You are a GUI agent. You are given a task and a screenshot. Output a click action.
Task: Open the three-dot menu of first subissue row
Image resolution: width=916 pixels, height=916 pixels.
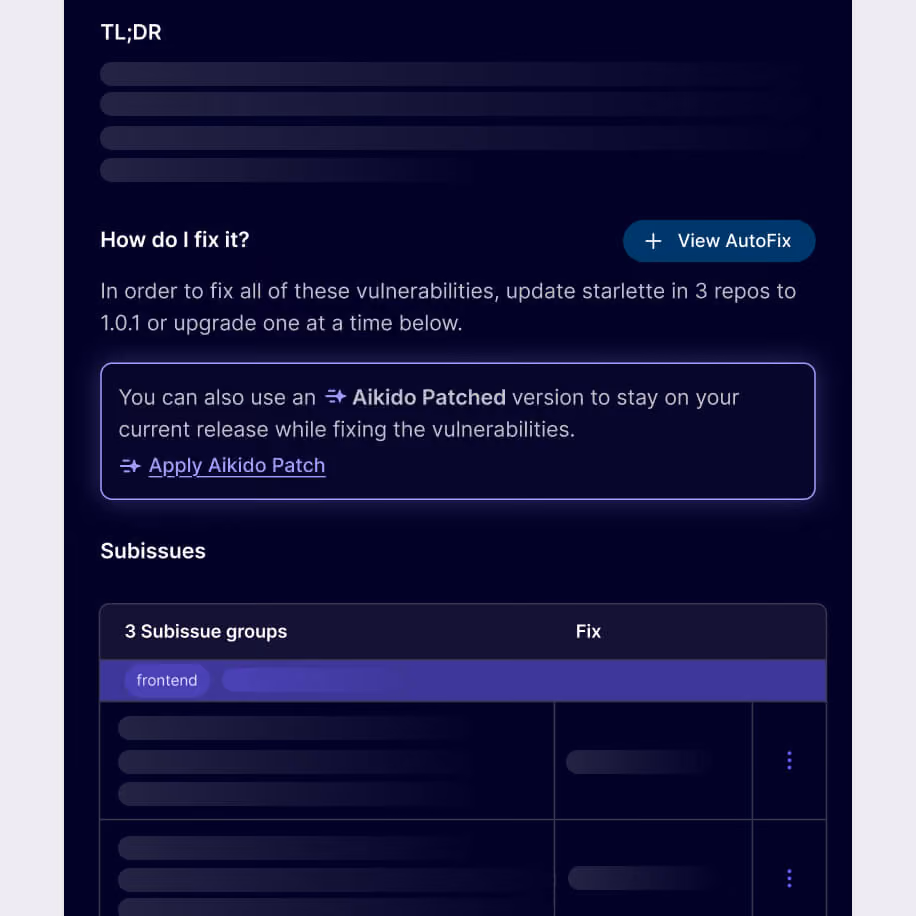point(789,760)
